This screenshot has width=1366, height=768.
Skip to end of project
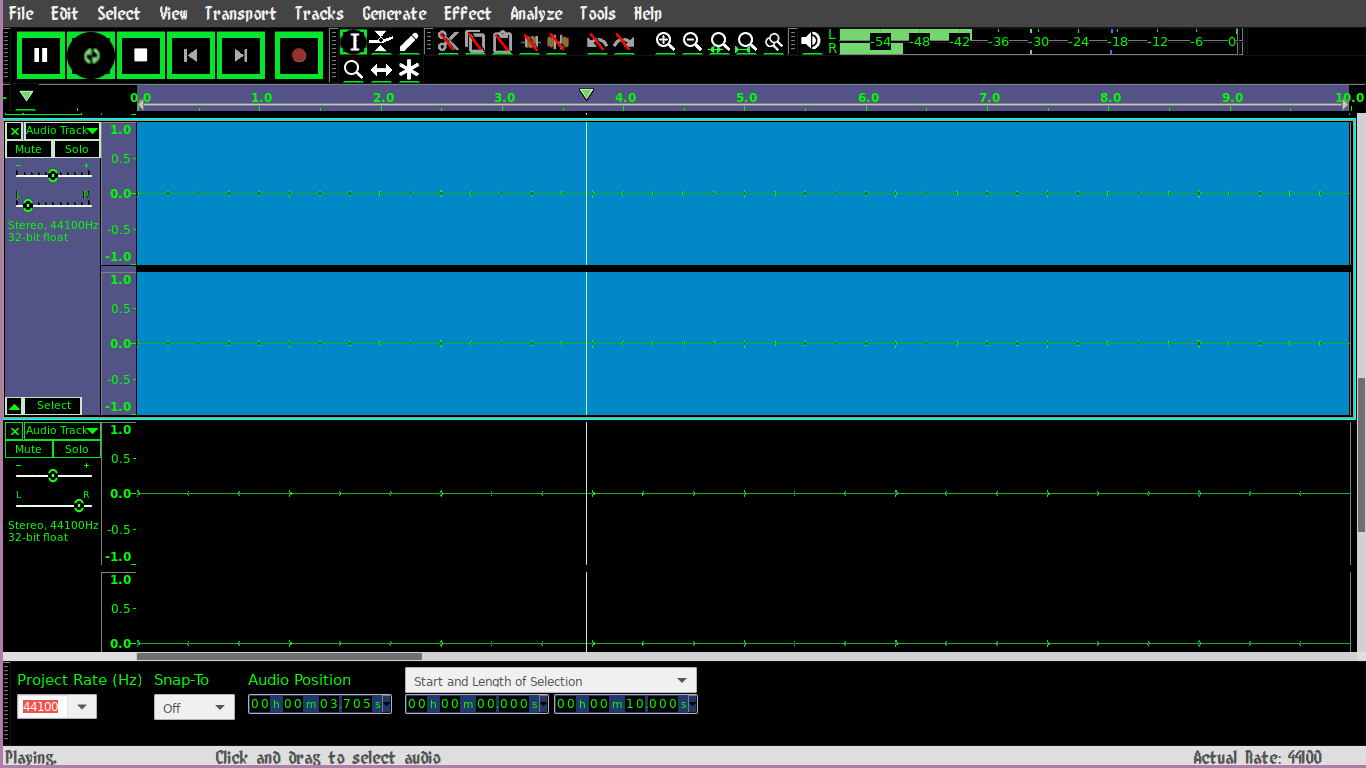click(241, 55)
